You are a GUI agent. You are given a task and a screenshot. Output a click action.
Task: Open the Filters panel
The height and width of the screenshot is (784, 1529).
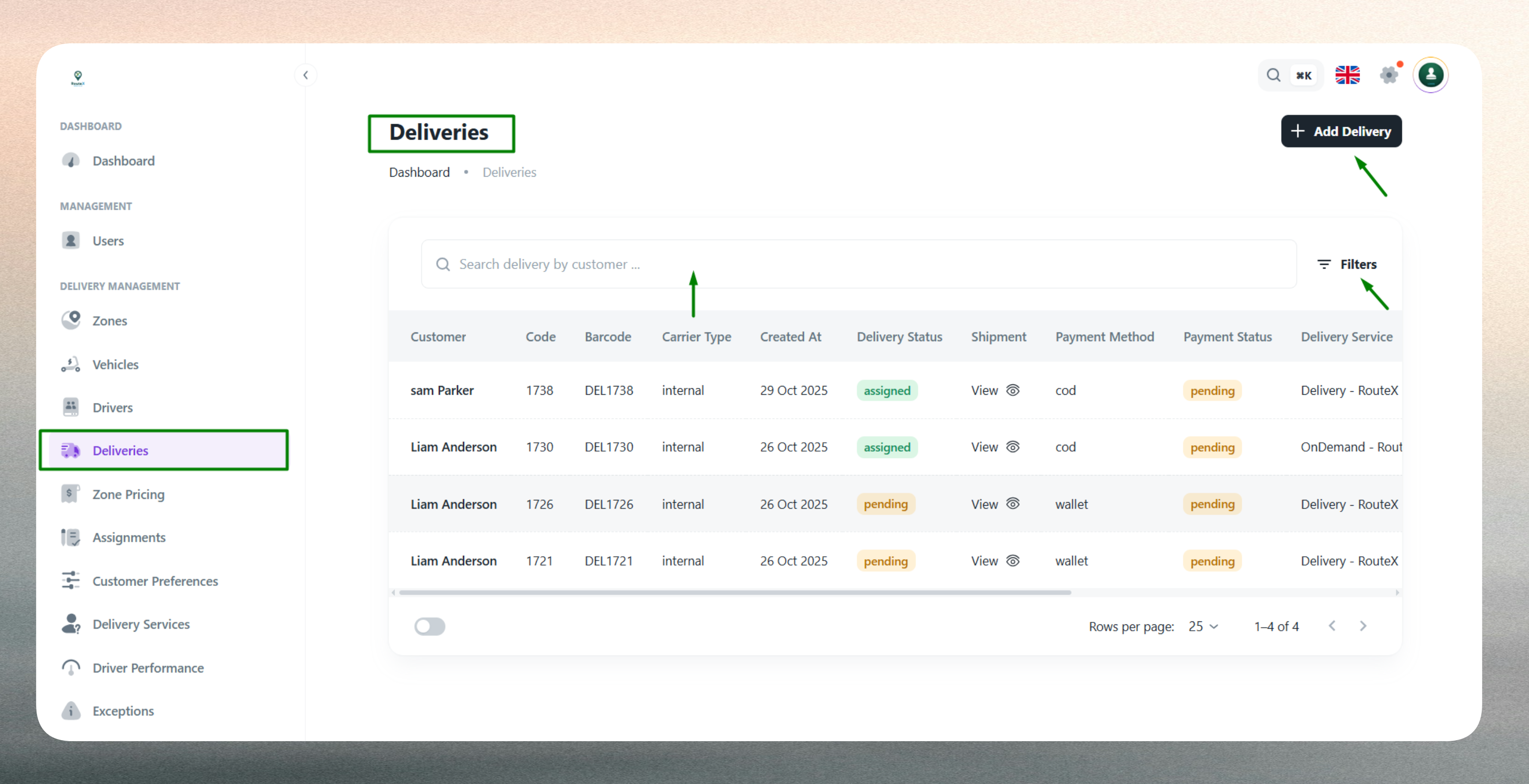(1348, 264)
